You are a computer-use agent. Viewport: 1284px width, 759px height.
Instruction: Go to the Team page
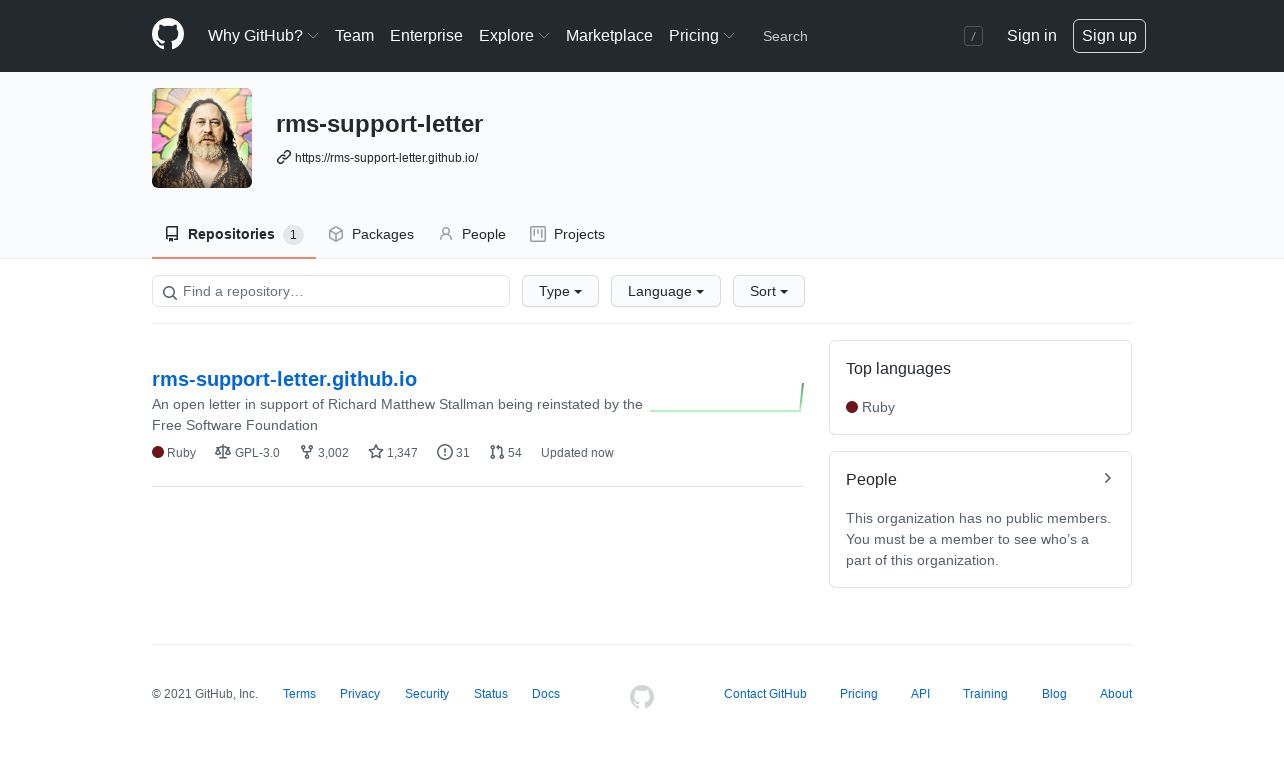(354, 36)
